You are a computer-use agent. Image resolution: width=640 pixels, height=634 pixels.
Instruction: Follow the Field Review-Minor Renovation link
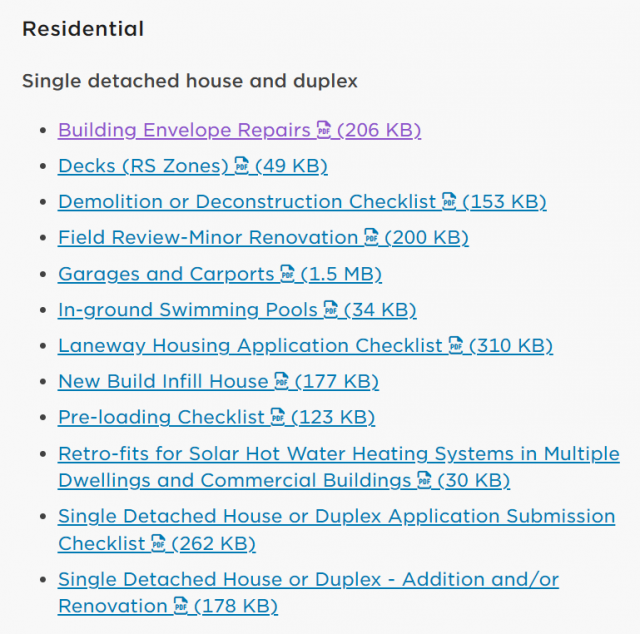pos(207,238)
